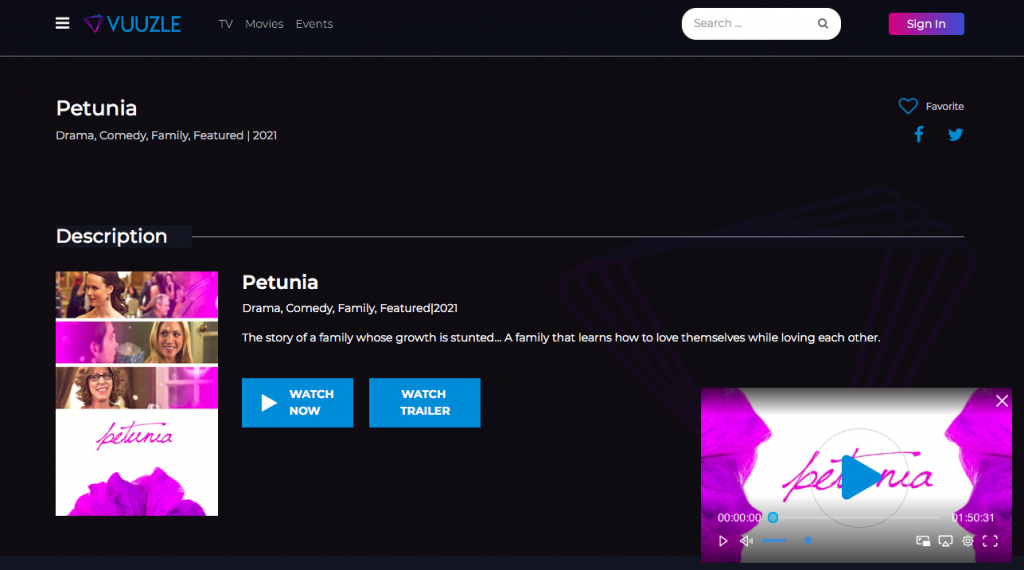Click the Petunia poster thumbnail

137,393
